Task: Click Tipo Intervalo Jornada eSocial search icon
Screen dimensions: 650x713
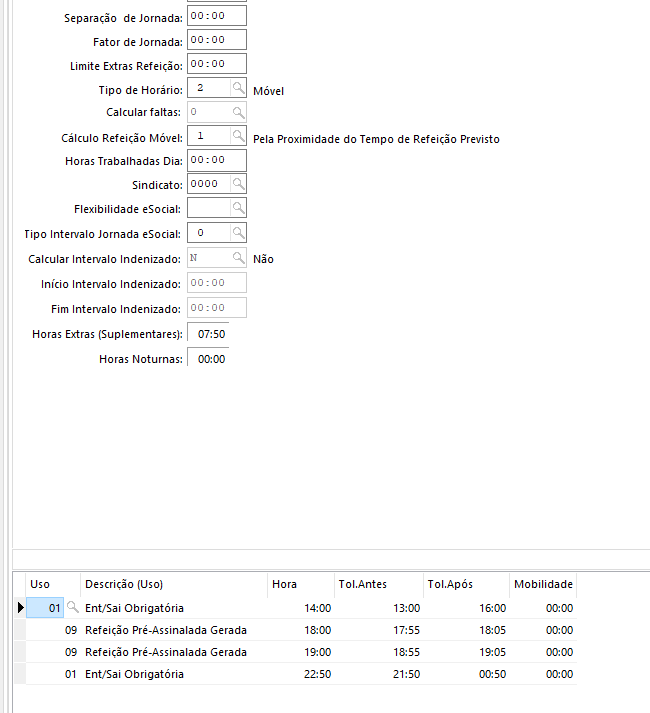Action: click(x=238, y=233)
